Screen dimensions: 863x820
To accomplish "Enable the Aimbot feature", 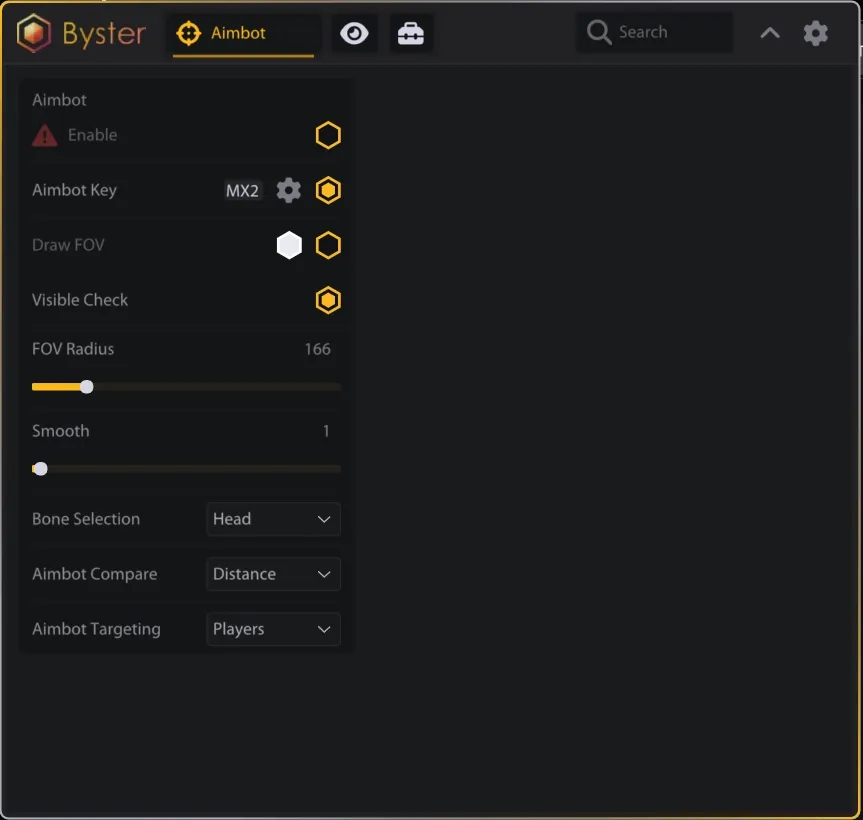I will click(x=328, y=134).
